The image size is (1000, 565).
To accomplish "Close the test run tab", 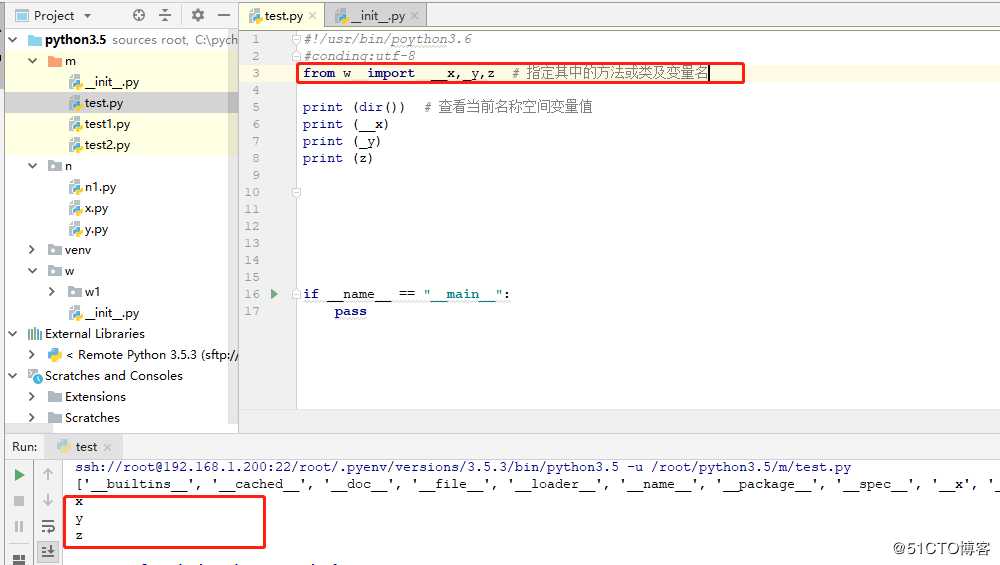I will 108,447.
